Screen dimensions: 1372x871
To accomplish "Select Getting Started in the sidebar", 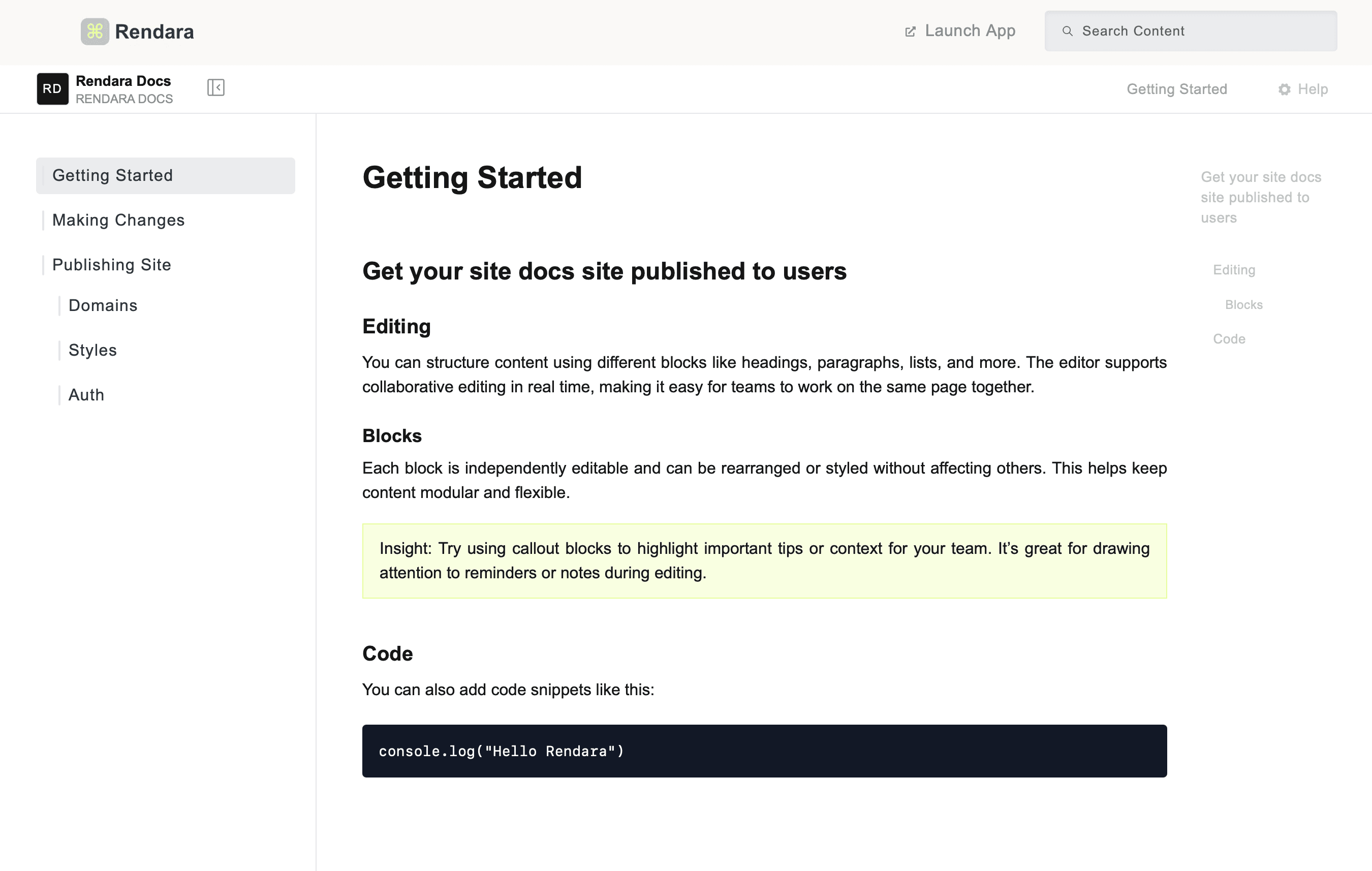I will pos(113,175).
